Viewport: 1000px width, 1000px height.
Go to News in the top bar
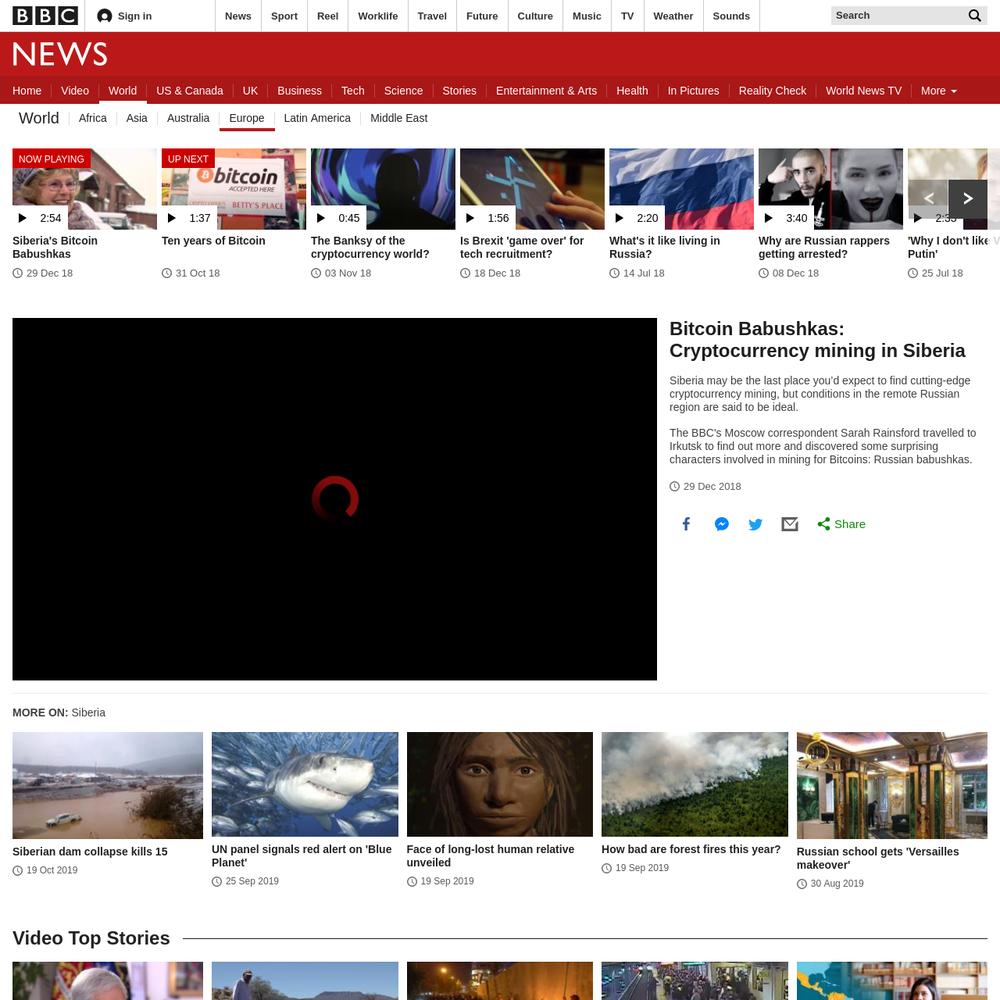pyautogui.click(x=238, y=16)
